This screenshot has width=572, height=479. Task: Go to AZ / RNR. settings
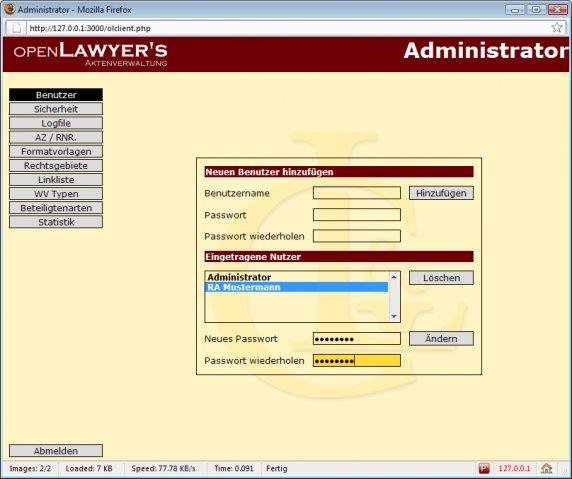pyautogui.click(x=56, y=137)
